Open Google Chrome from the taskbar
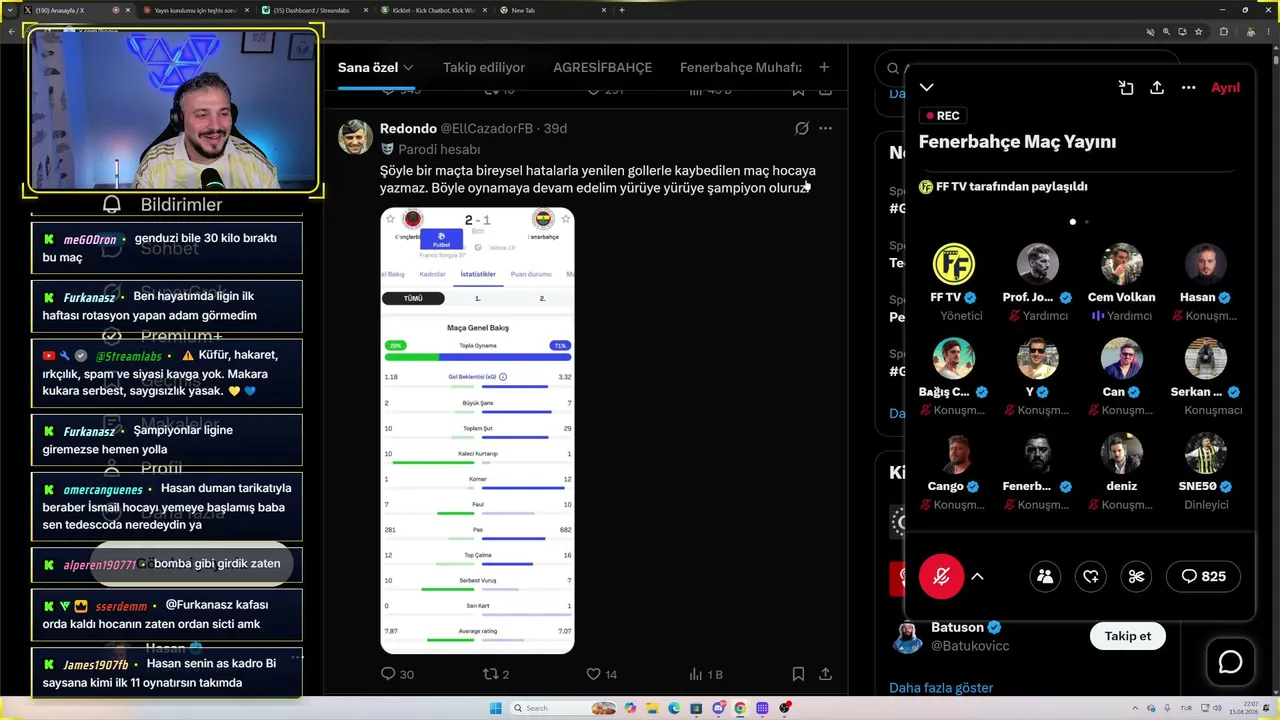Image resolution: width=1280 pixels, height=720 pixels. (740, 708)
